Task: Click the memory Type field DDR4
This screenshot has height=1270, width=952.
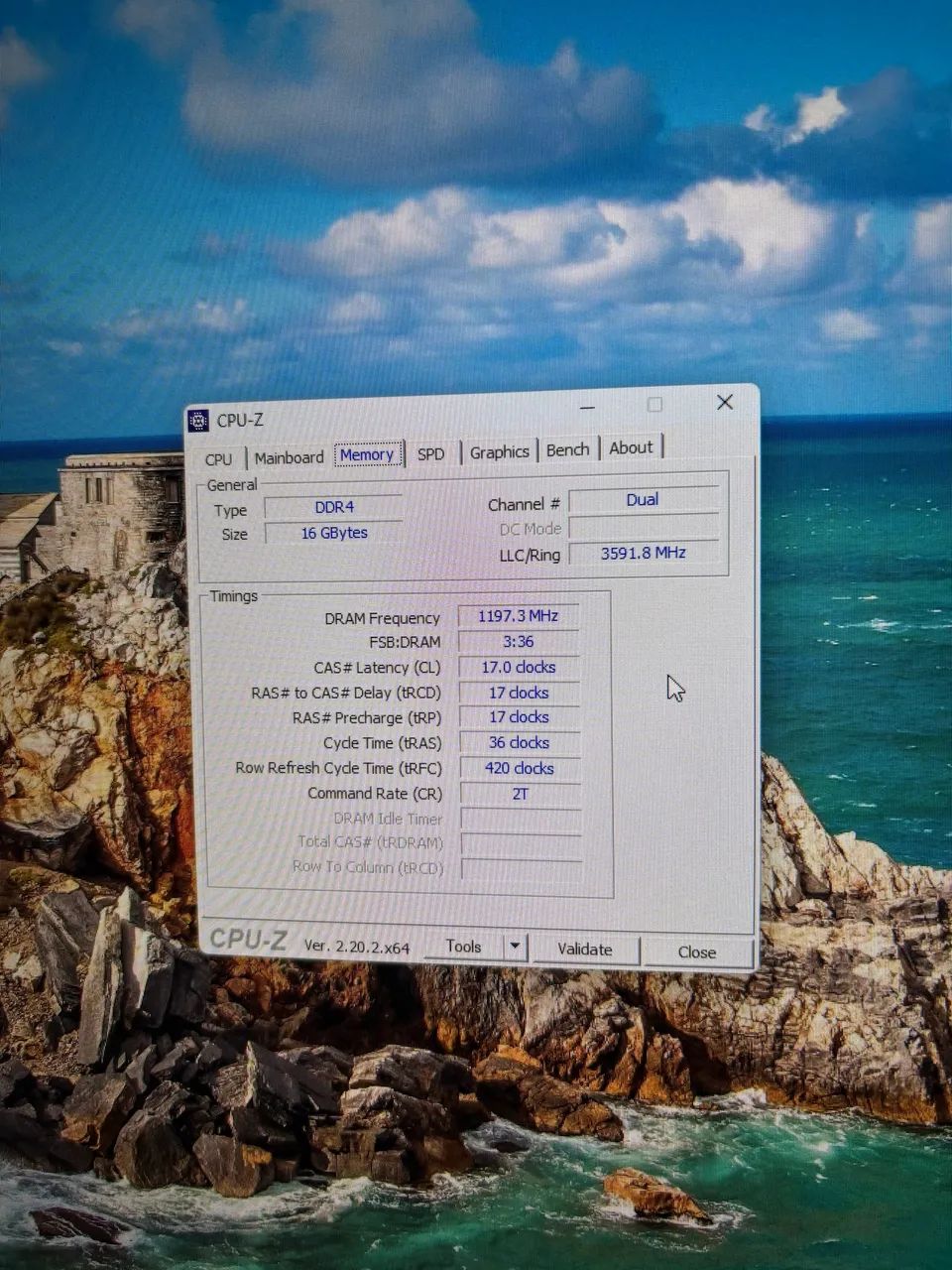Action: click(334, 507)
